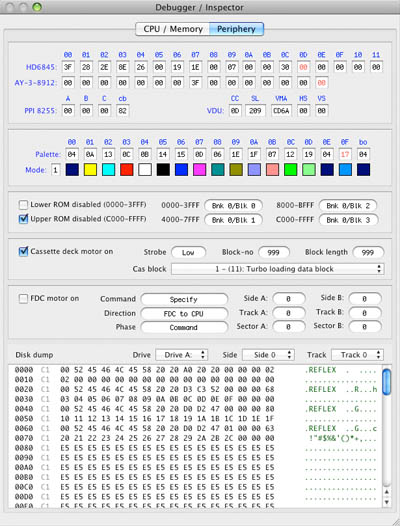The height and width of the screenshot is (526, 400).
Task: Click the magenta palette swatch for pen 07
Action: [199, 170]
